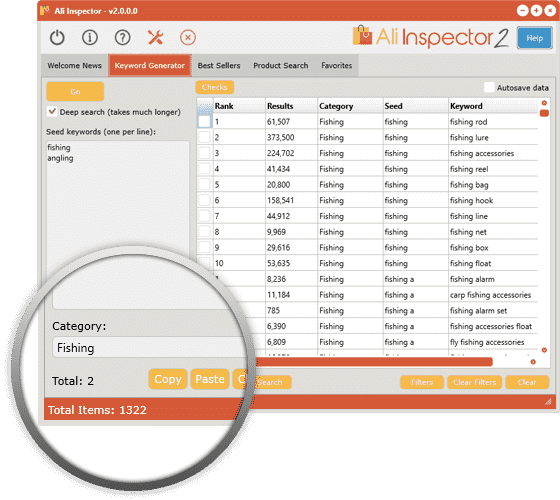
Task: Click the Go button
Action: tap(75, 91)
